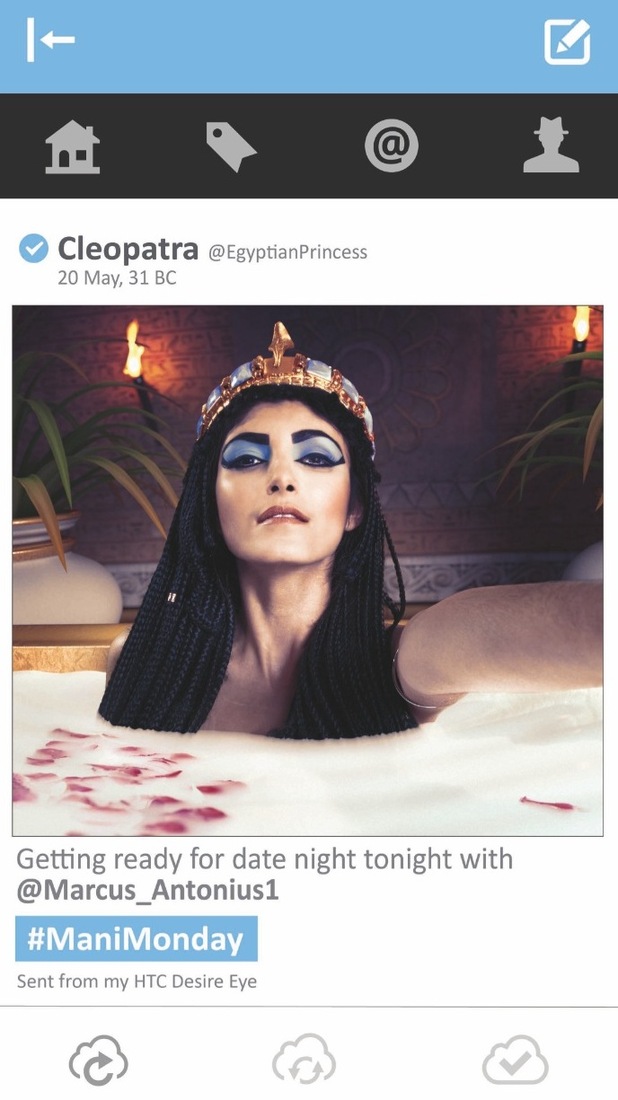Open Cleopatra's profile name
The image size is (618, 1100).
[x=128, y=248]
